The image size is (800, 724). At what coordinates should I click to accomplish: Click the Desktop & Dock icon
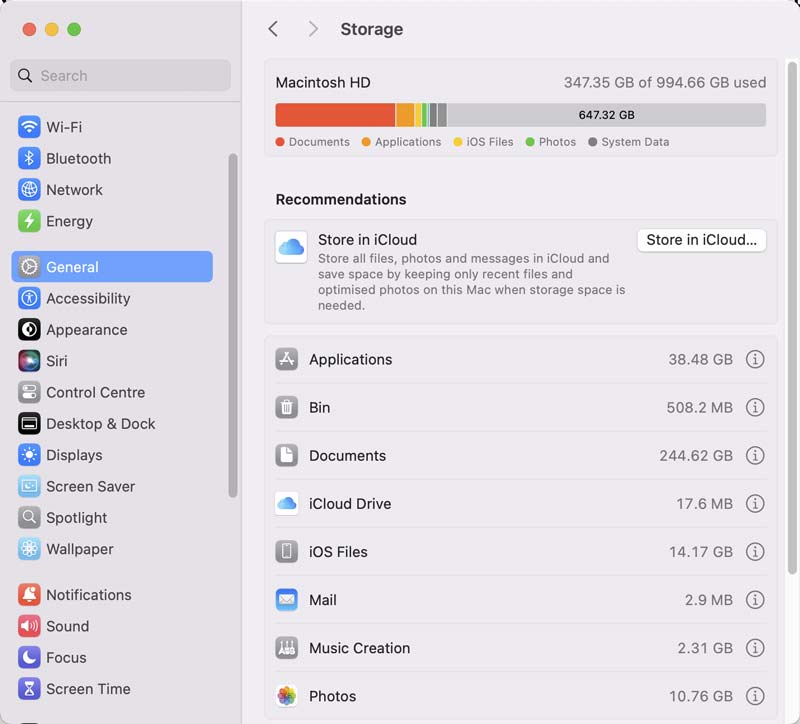29,423
